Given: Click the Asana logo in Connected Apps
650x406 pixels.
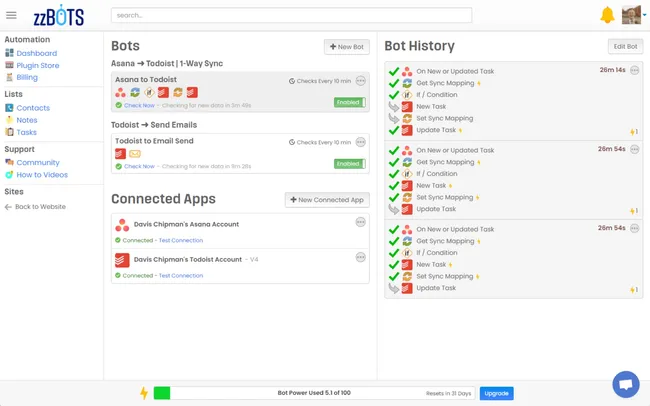Looking at the screenshot, I should (122, 225).
